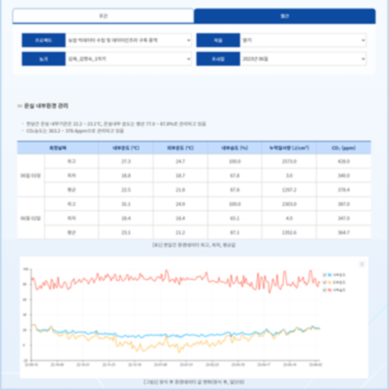
Task: Click the orange legend marker icon
Action: pyautogui.click(x=330, y=282)
